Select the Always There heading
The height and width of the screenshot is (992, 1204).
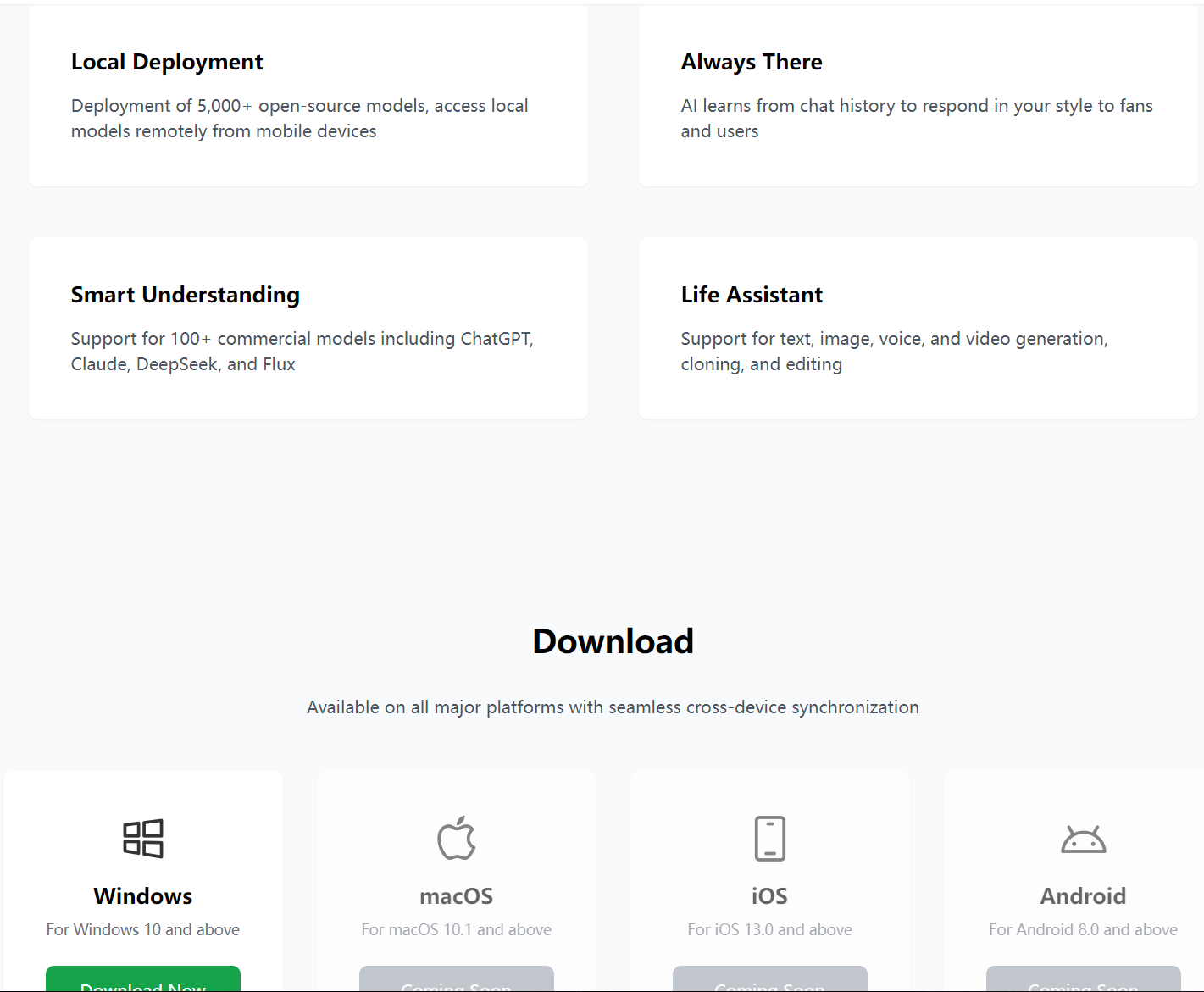[x=752, y=62]
